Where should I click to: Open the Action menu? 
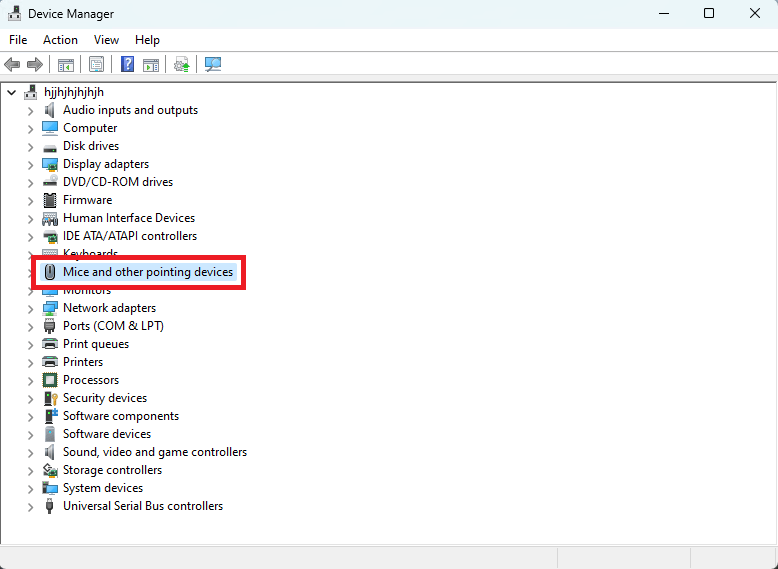[x=60, y=40]
